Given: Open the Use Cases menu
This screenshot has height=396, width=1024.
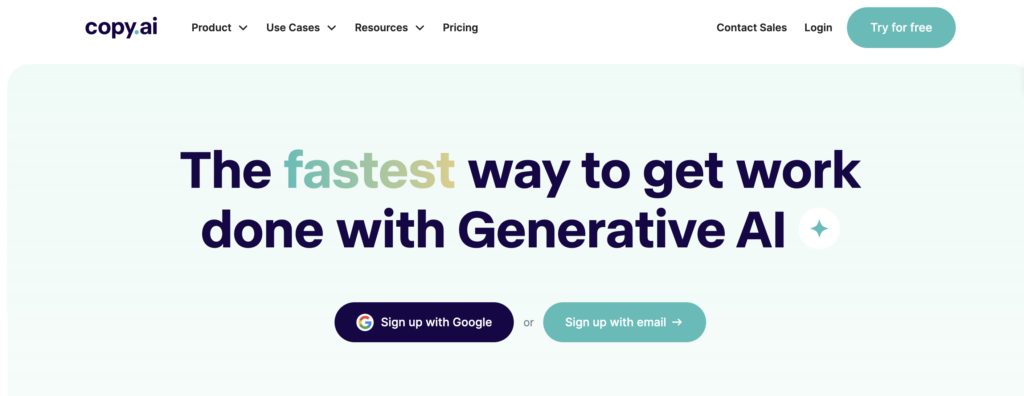Looking at the screenshot, I should point(301,27).
